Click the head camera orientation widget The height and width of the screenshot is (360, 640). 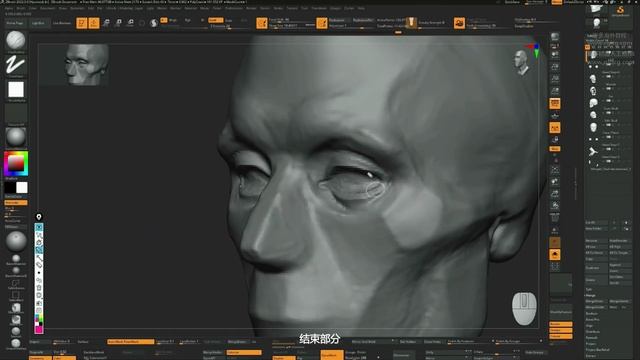[521, 63]
